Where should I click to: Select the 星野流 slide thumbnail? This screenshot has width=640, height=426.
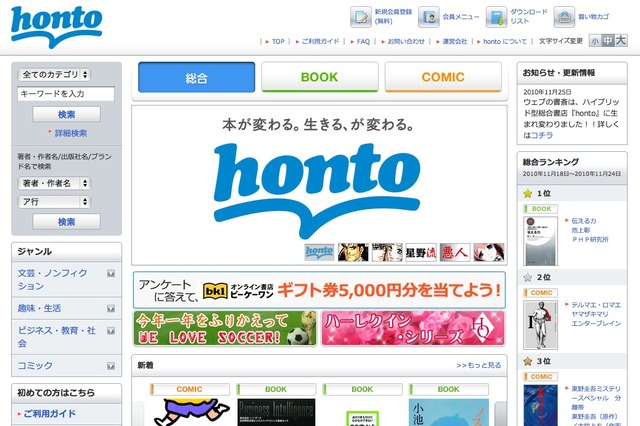pos(421,252)
